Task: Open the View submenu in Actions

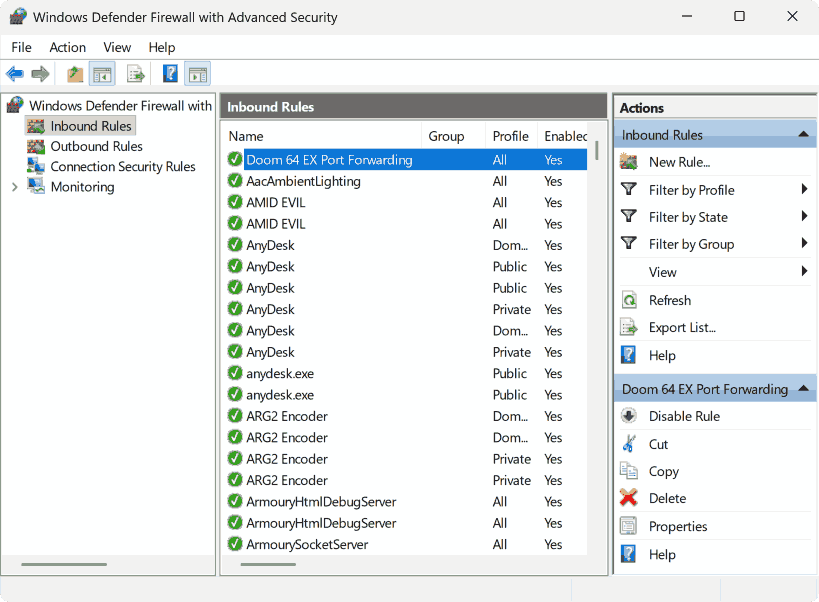Action: click(662, 271)
